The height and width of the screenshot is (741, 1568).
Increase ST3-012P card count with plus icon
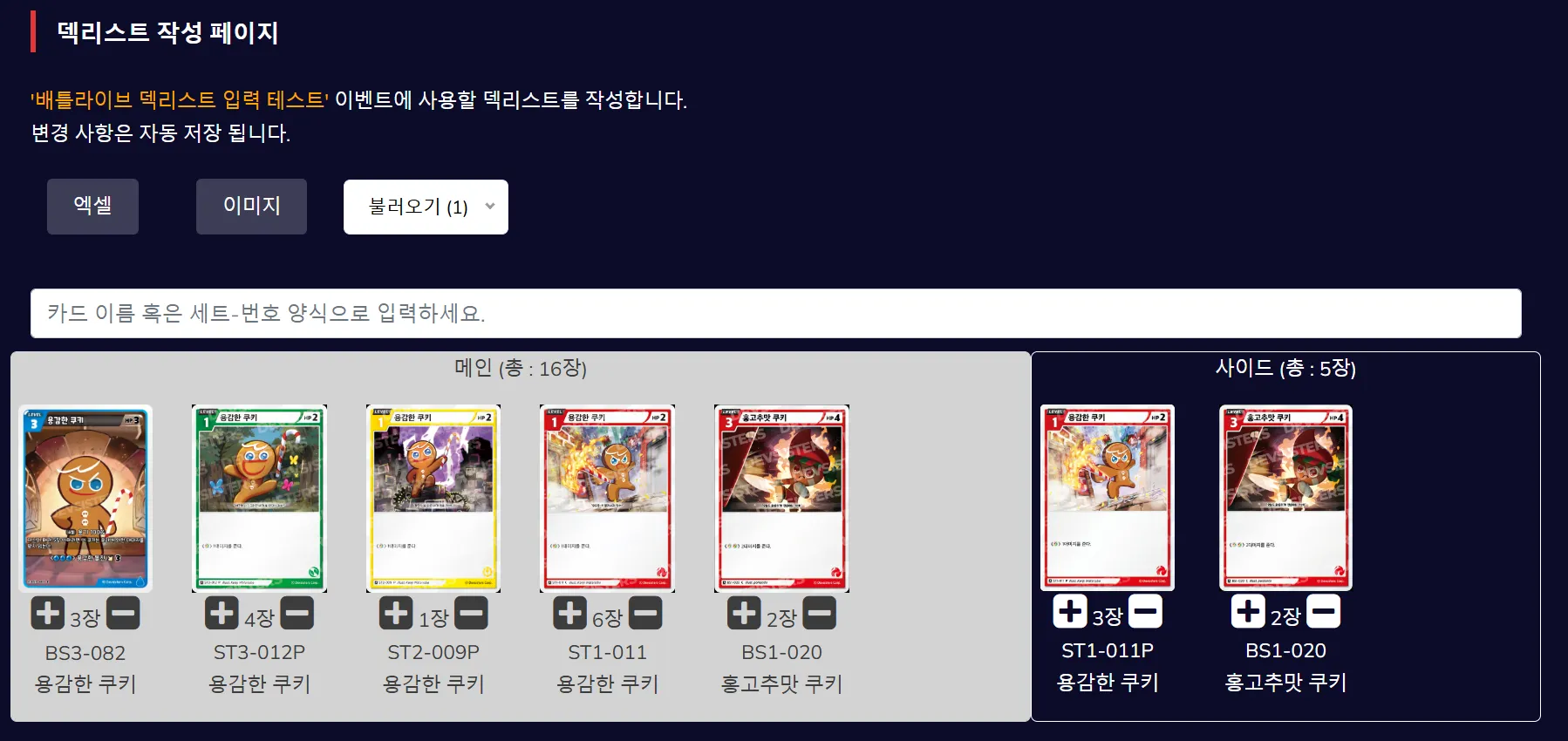222,613
